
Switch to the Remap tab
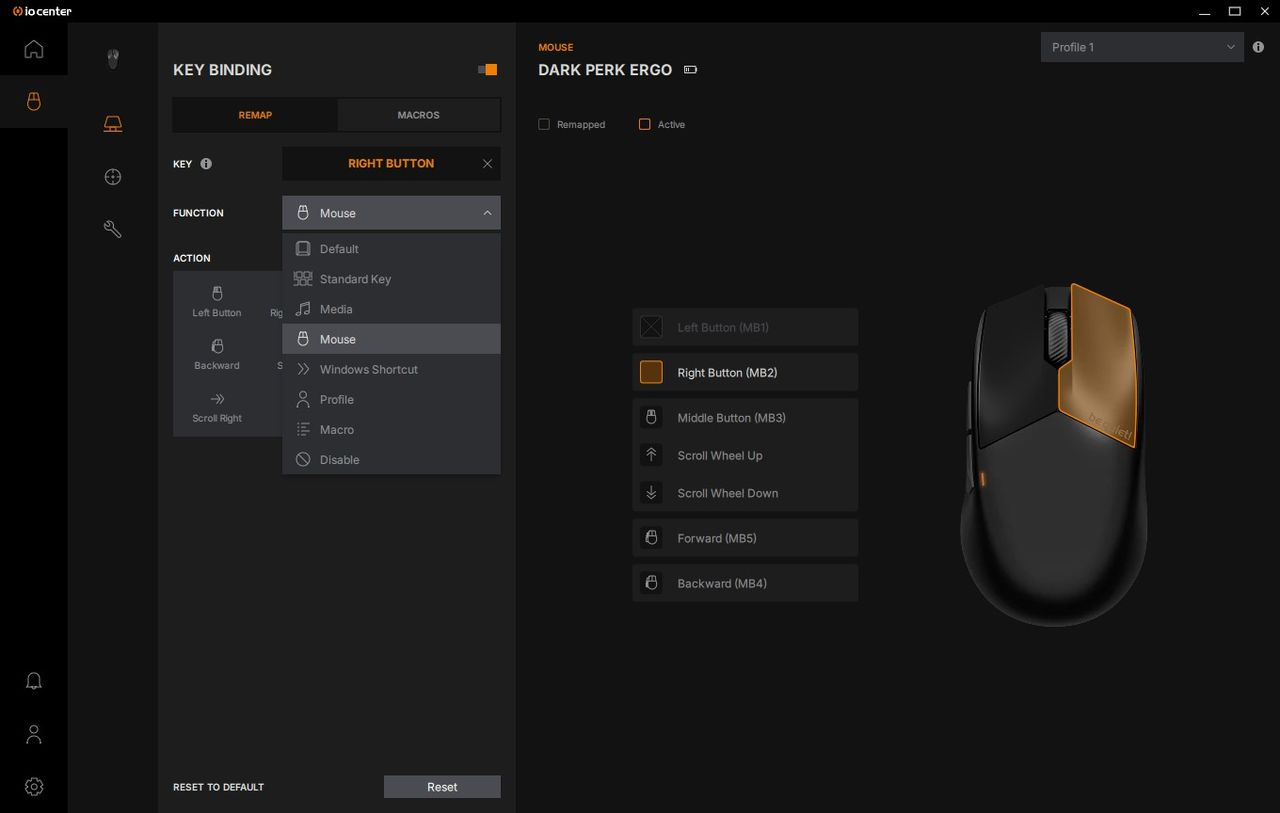point(255,115)
